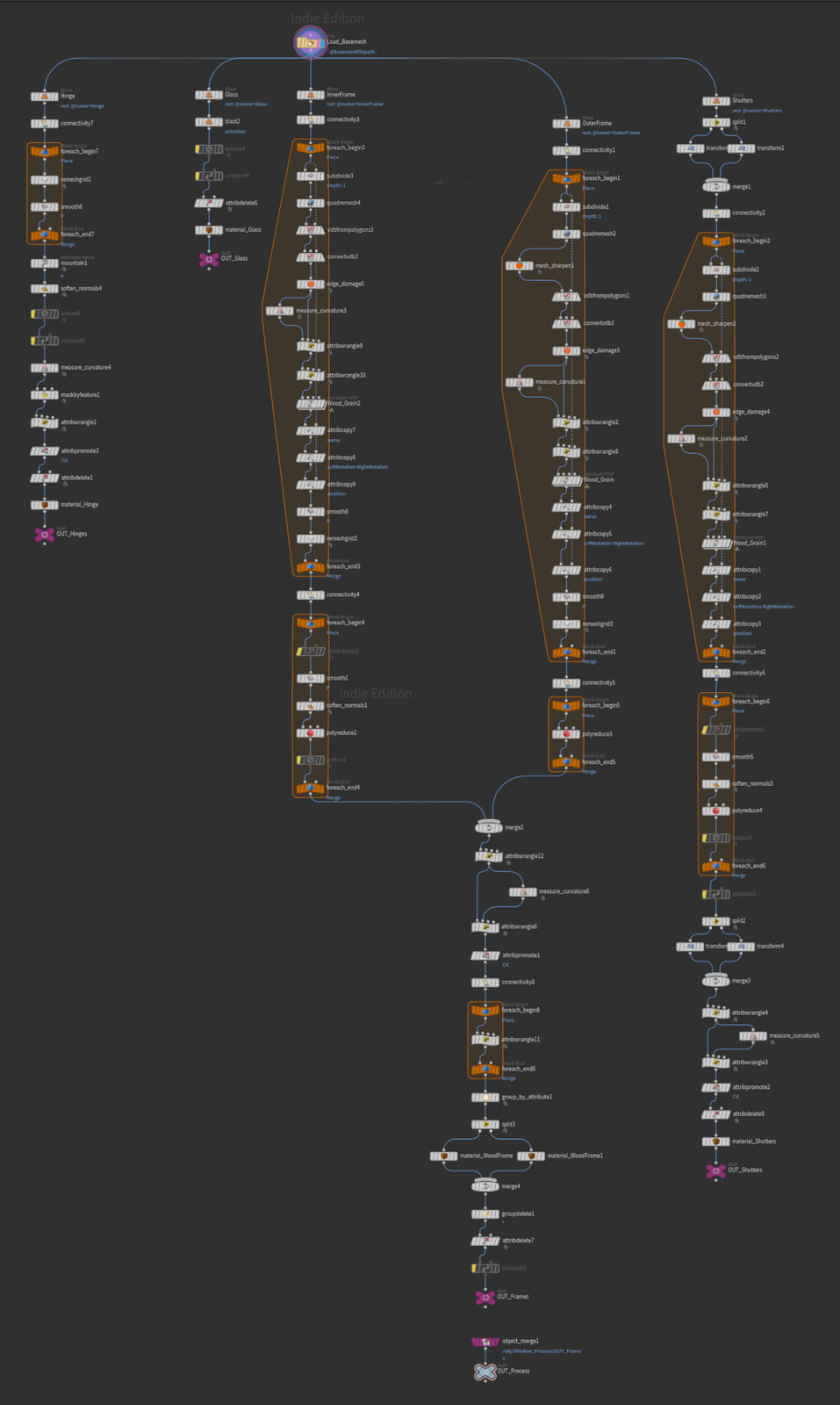Screen dimensions: 840x1405
Task: Click the maskbyfeature1 node
Action: pyautogui.click(x=45, y=395)
